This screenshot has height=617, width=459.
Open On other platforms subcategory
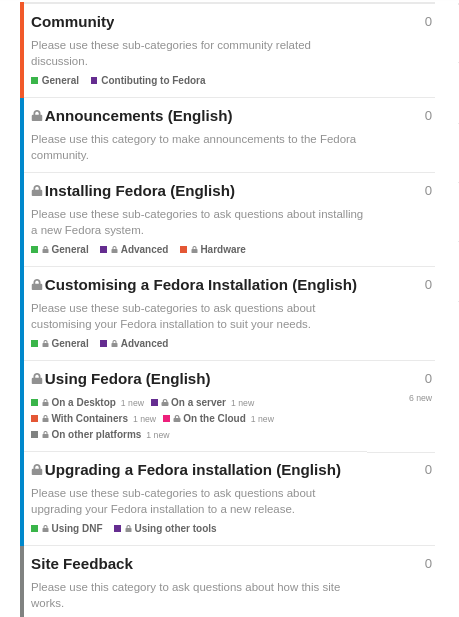coord(96,434)
